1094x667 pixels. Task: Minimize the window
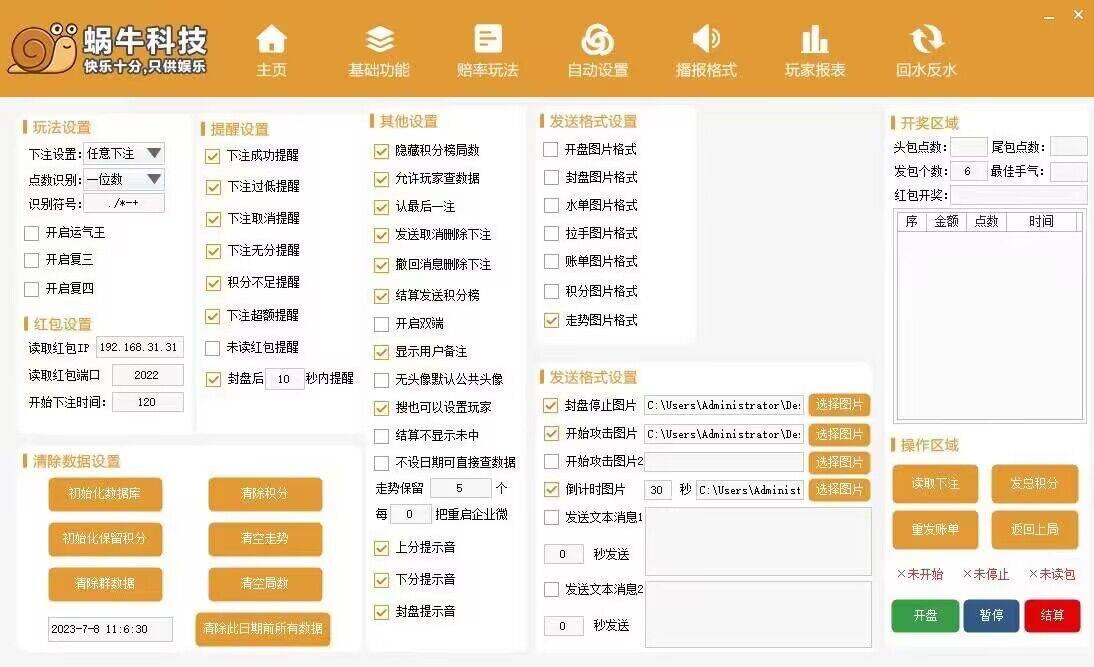tap(1049, 17)
